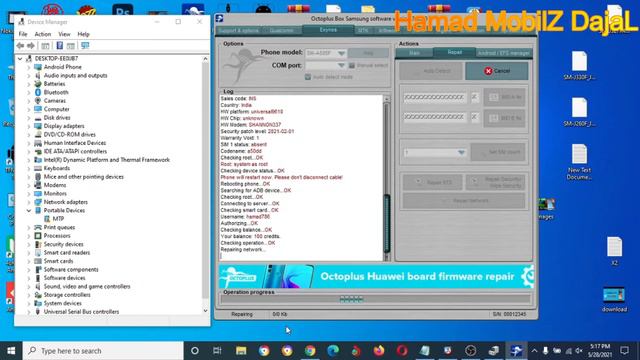
Task: Open OBS Studio from the taskbar
Action: pos(471,351)
